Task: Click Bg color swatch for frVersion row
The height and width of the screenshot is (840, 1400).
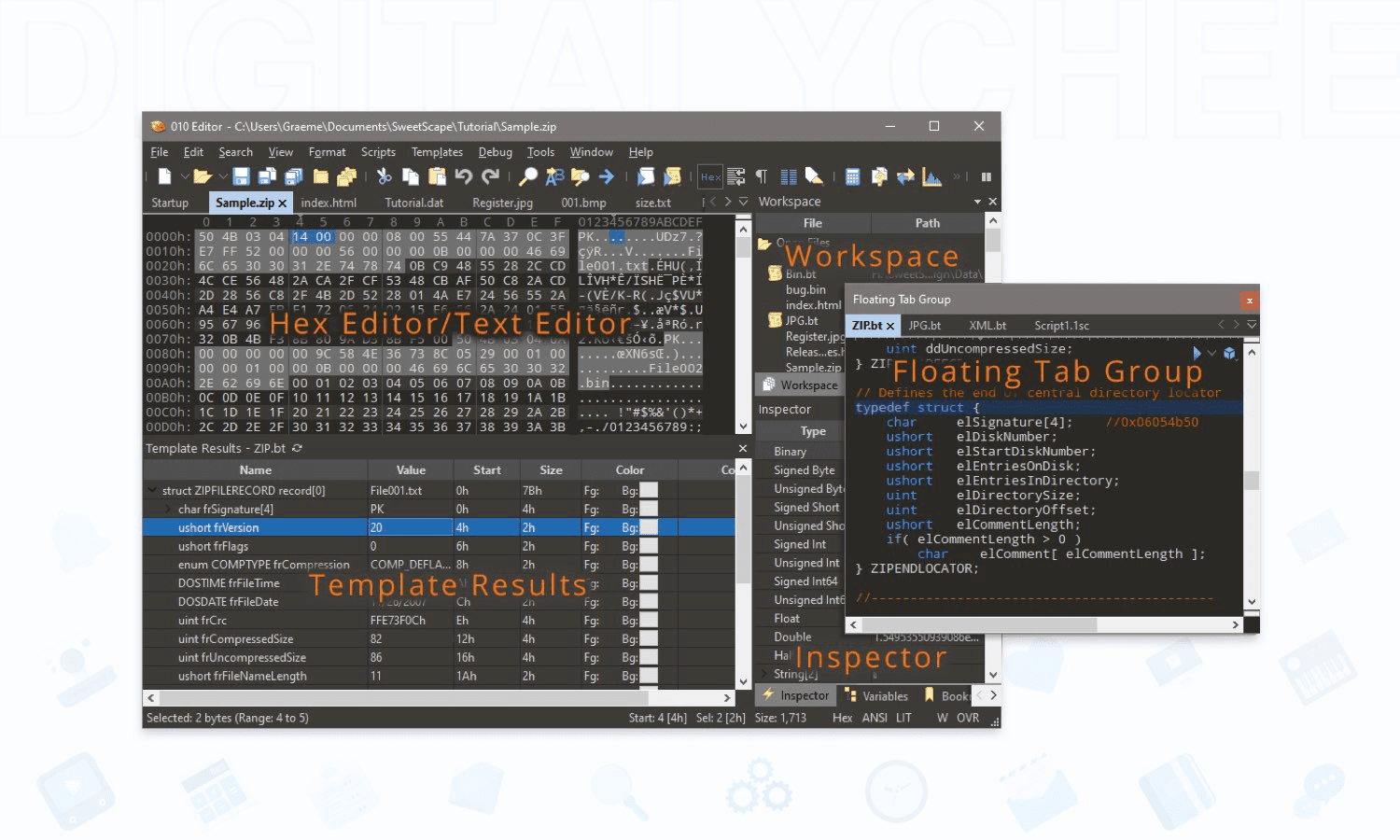Action: [649, 527]
